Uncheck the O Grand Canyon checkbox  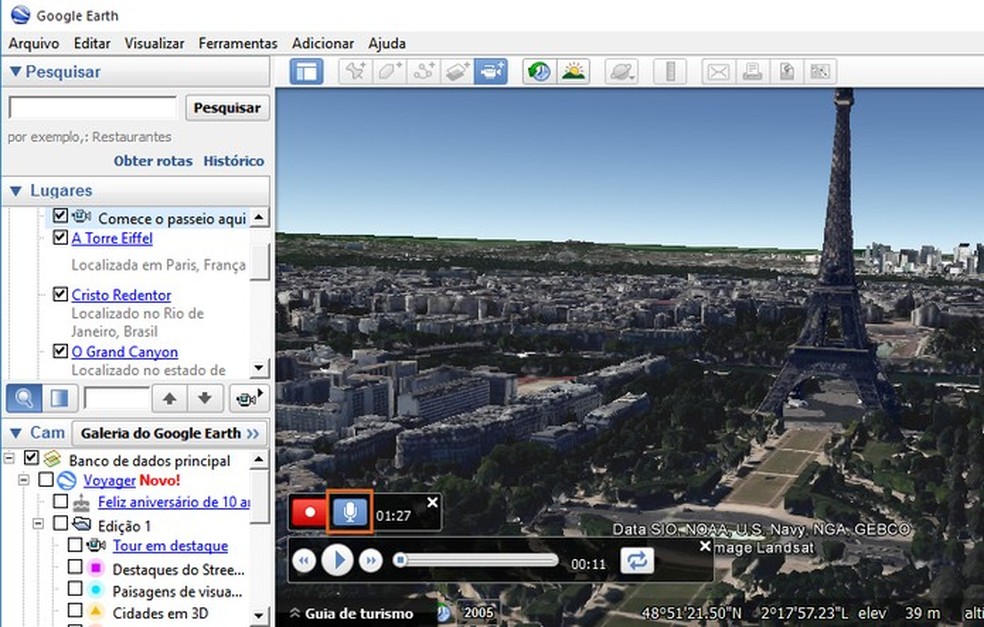(60, 352)
